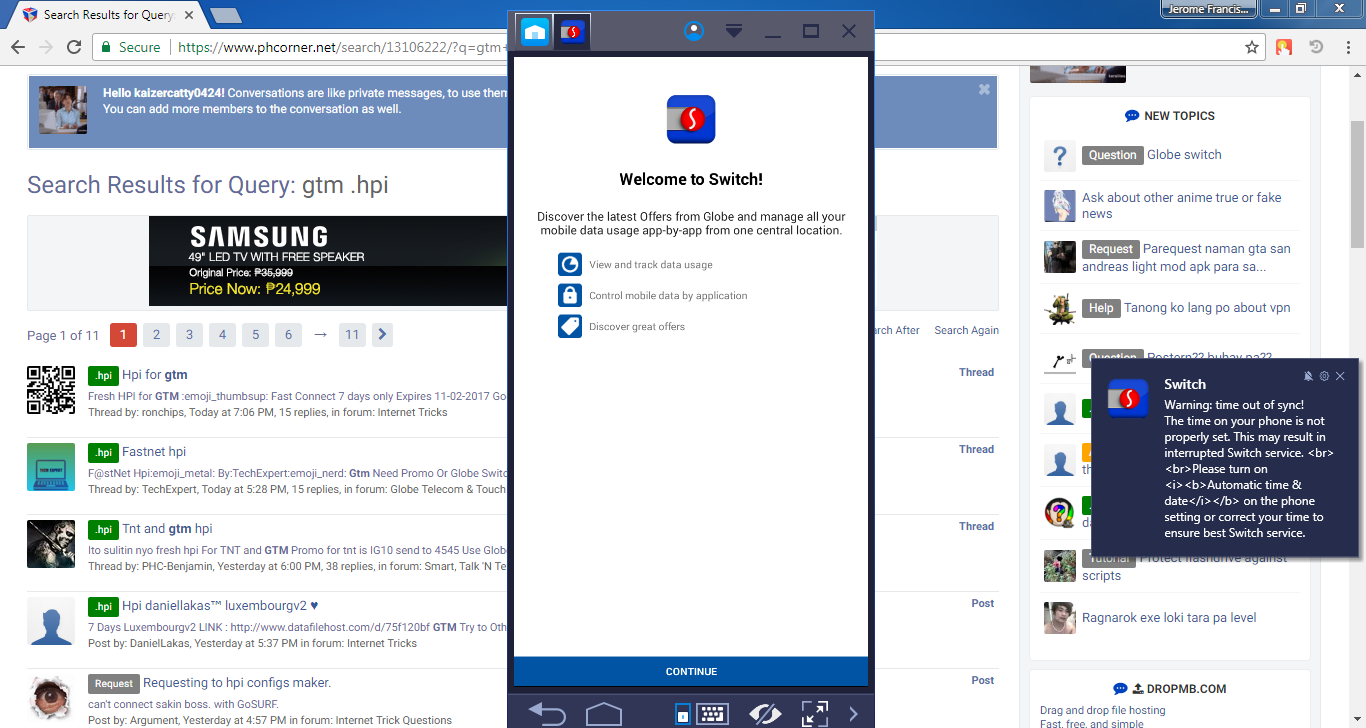Open 'Ask about other anime true or fake news'

(x=1182, y=205)
